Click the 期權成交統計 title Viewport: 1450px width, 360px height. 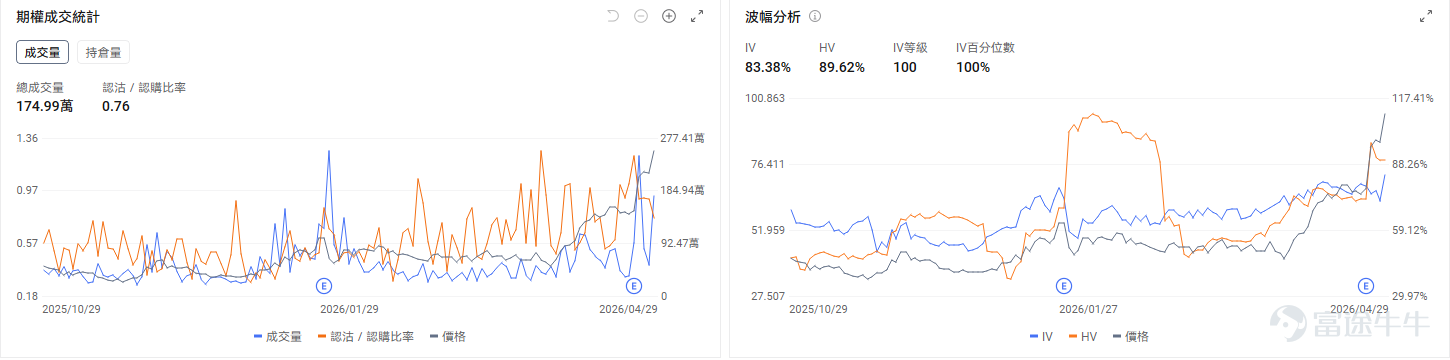[x=57, y=17]
